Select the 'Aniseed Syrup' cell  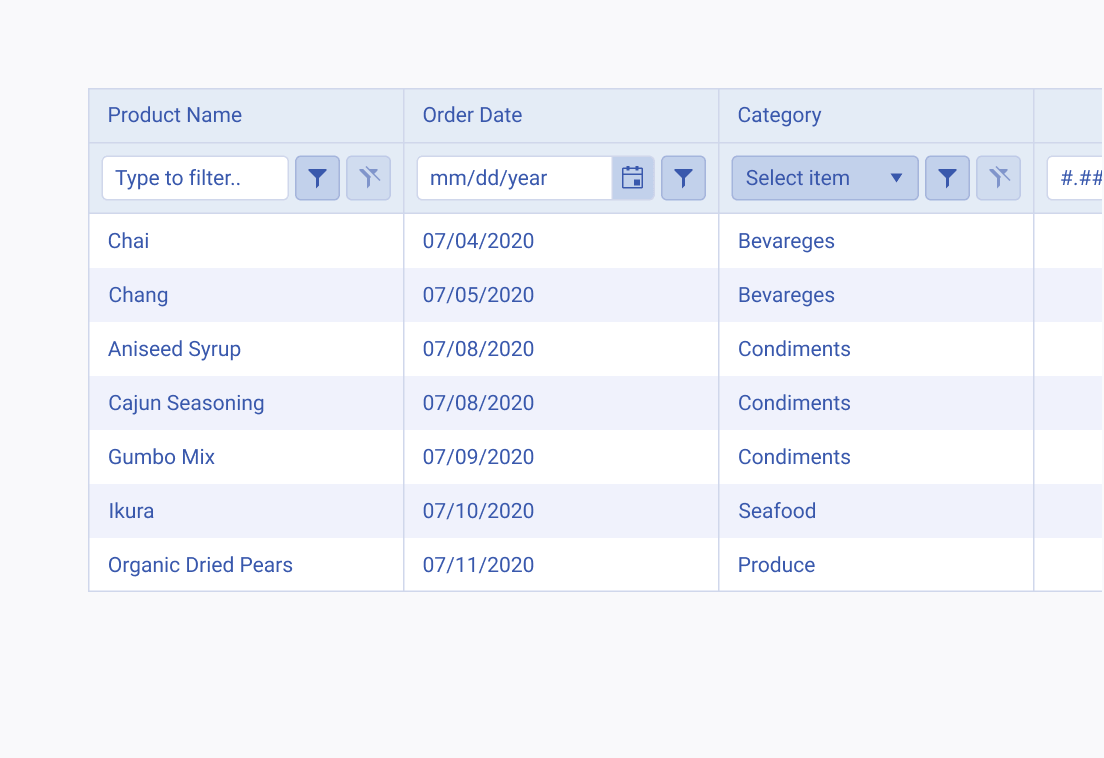pyautogui.click(x=246, y=349)
